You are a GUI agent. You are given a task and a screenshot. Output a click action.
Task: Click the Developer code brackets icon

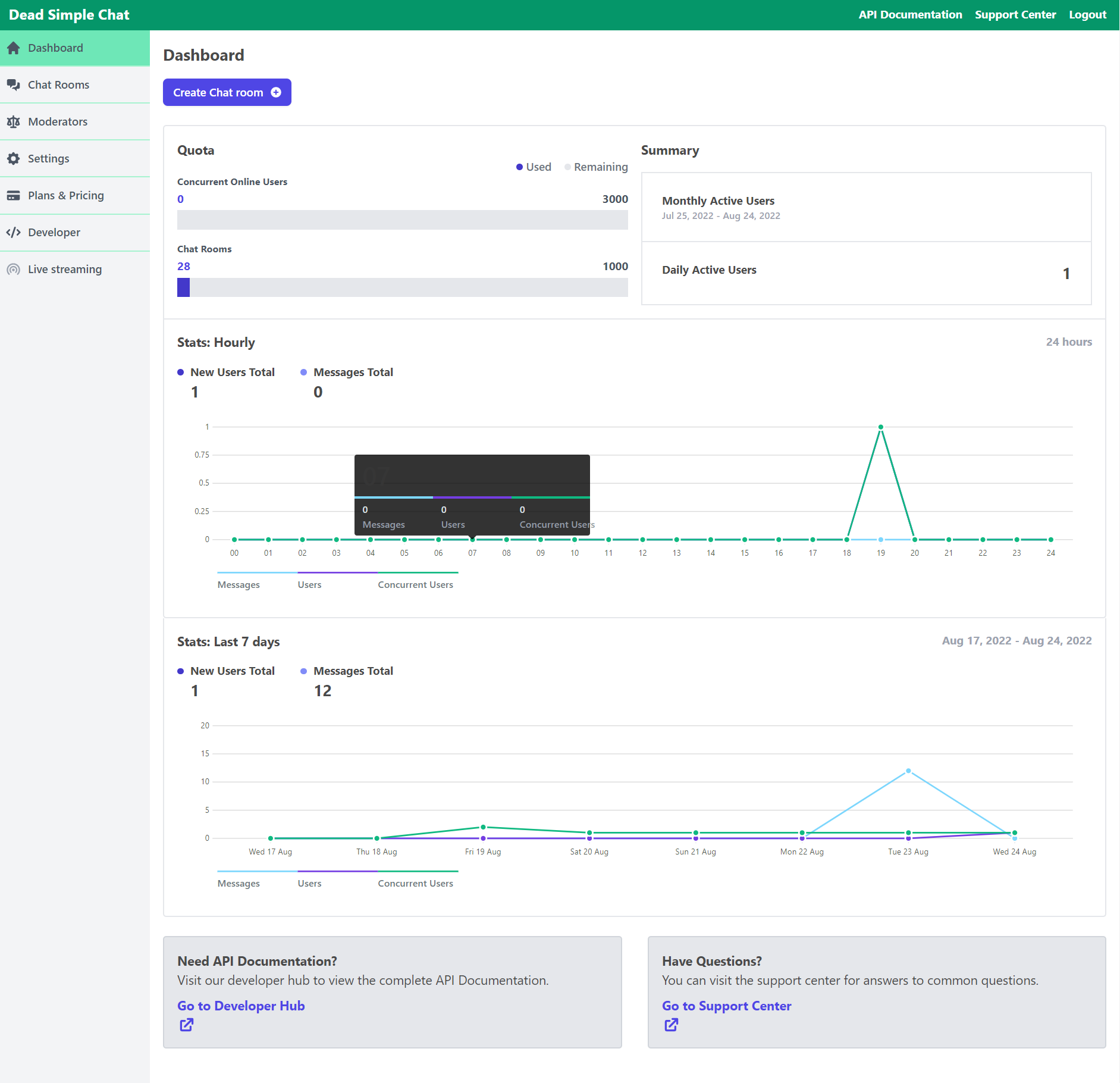click(x=13, y=233)
